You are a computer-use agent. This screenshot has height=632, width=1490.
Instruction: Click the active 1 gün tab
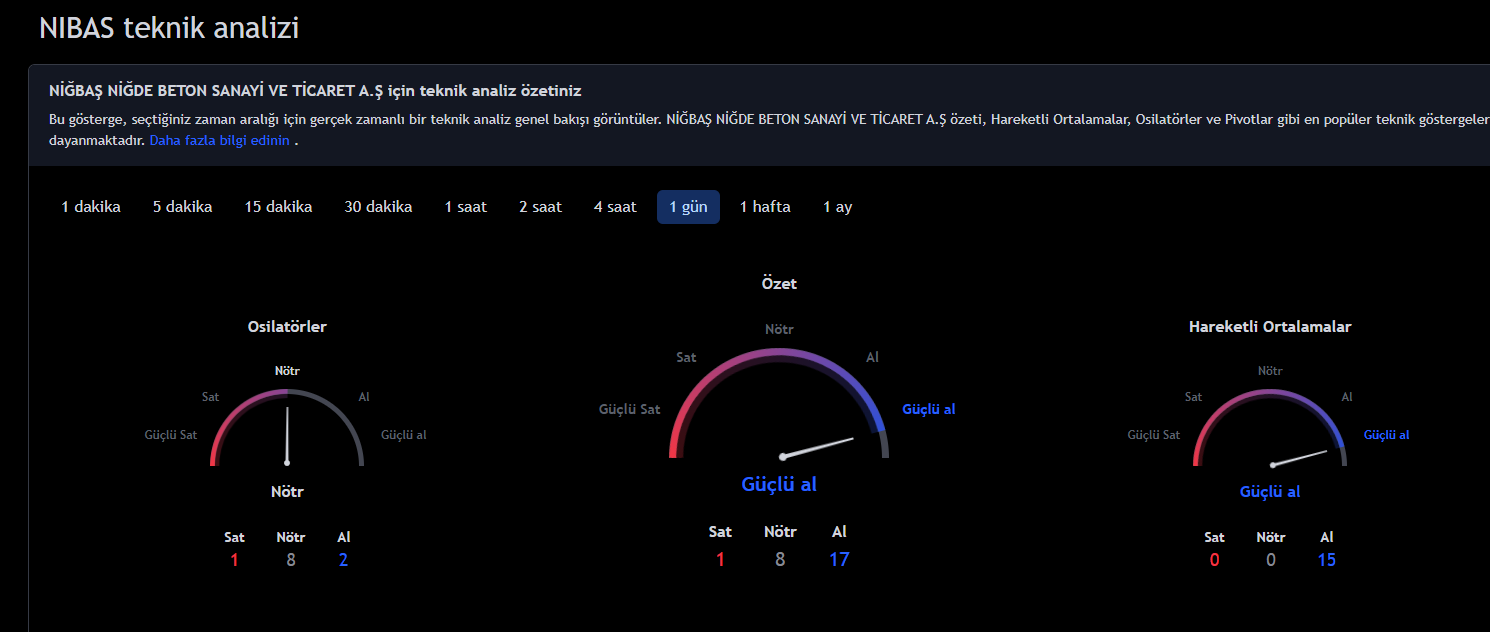pos(688,207)
